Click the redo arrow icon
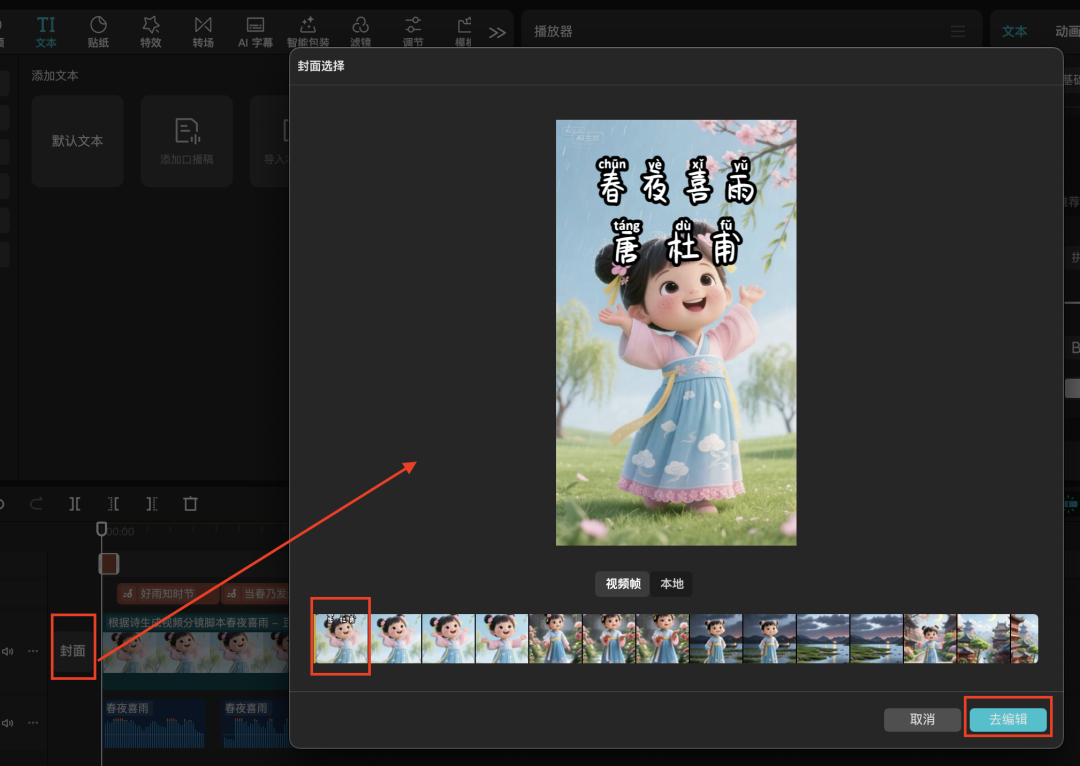This screenshot has height=766, width=1080. click(37, 504)
